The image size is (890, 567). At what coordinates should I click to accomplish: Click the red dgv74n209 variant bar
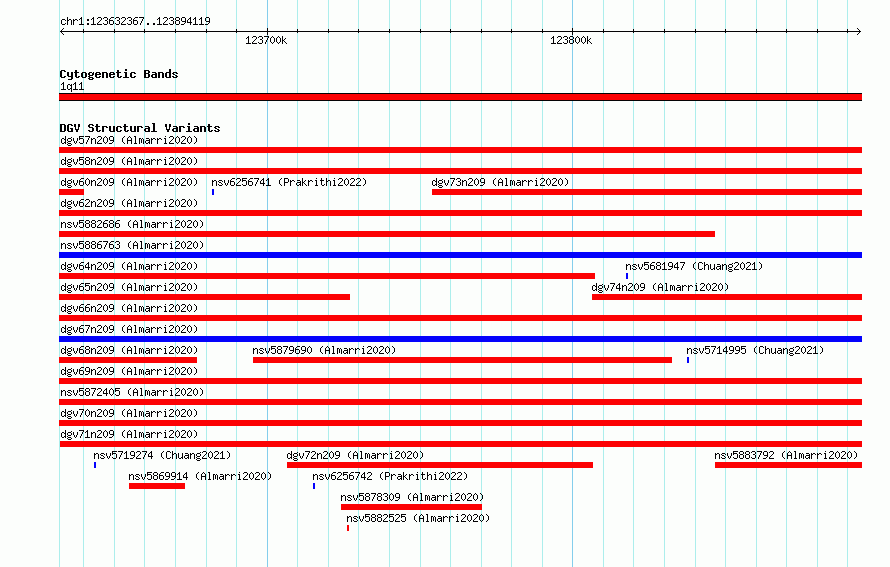tap(727, 297)
